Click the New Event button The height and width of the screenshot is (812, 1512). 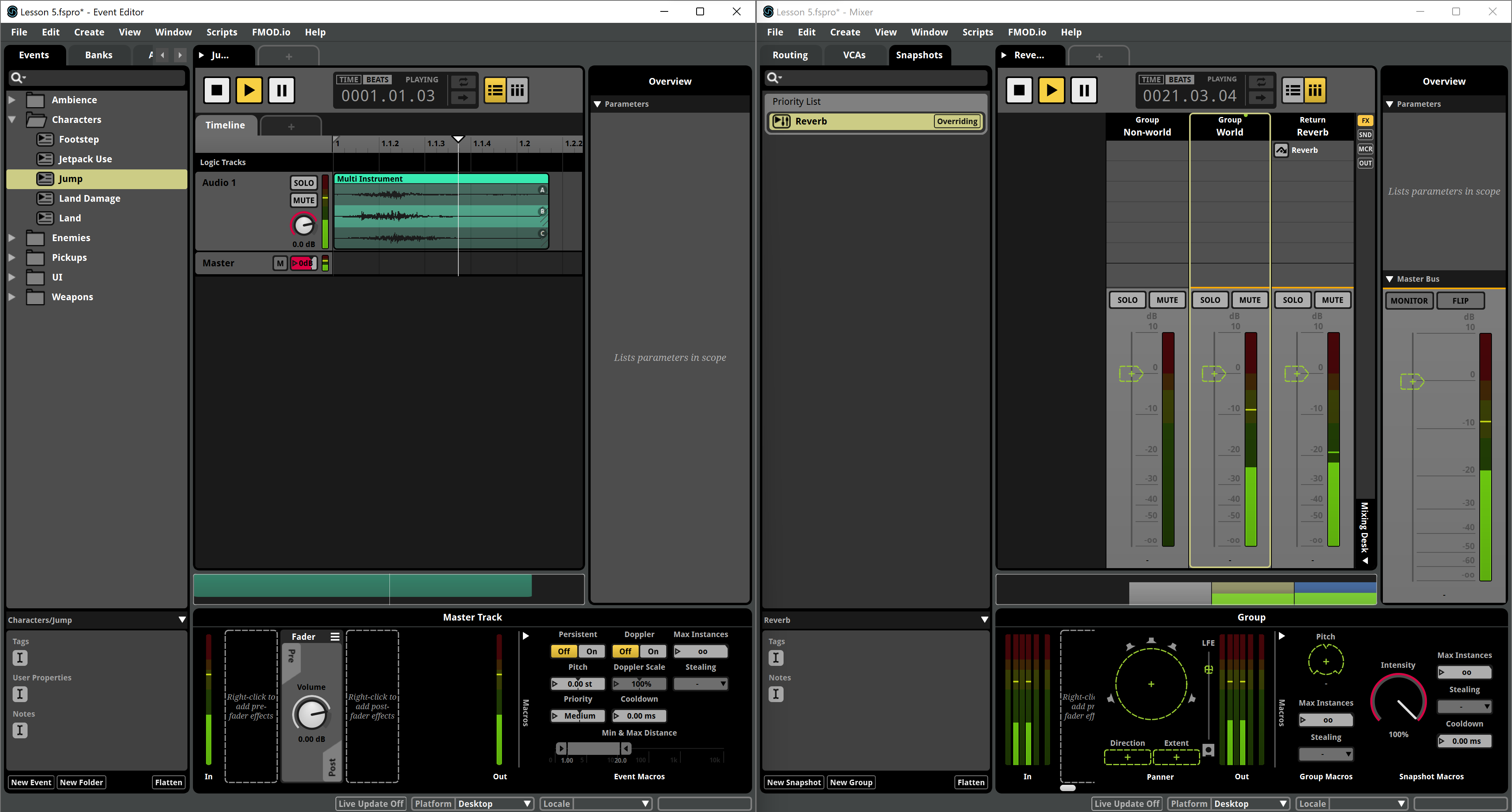click(x=31, y=782)
